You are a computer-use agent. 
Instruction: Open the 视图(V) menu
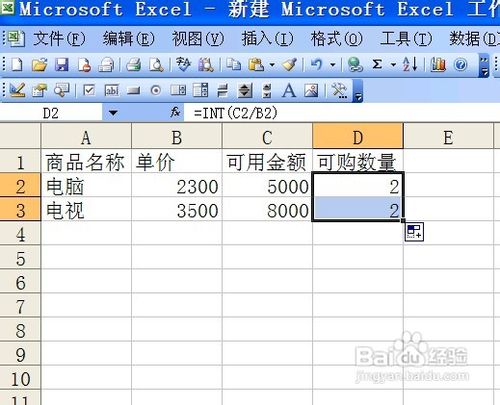(198, 39)
